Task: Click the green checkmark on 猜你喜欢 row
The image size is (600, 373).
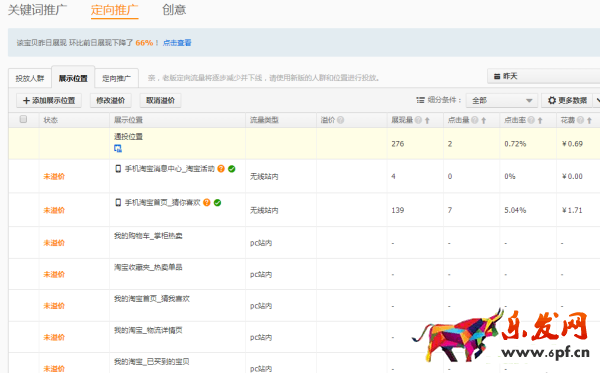Action: pos(217,203)
